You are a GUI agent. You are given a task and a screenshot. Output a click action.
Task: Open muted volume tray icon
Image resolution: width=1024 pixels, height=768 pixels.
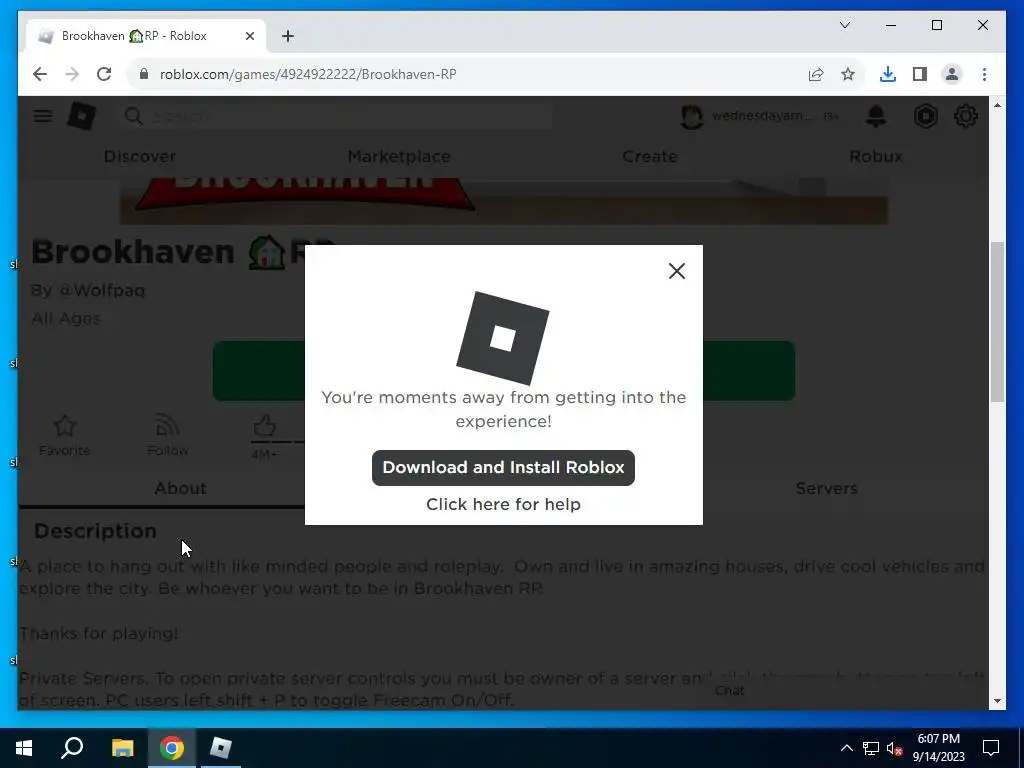tap(895, 748)
